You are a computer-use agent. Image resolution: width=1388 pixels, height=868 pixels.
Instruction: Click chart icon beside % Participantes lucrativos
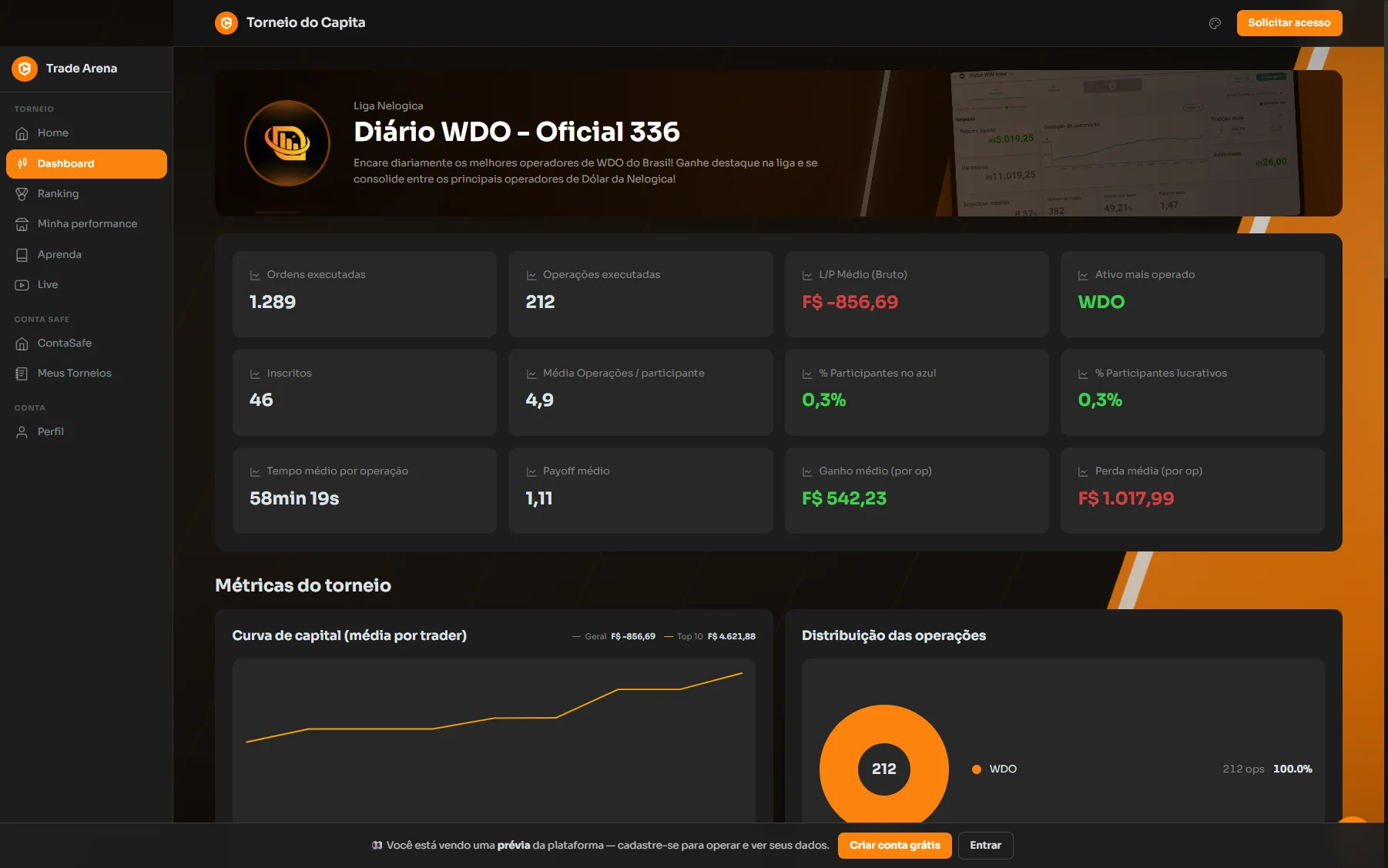(1083, 374)
